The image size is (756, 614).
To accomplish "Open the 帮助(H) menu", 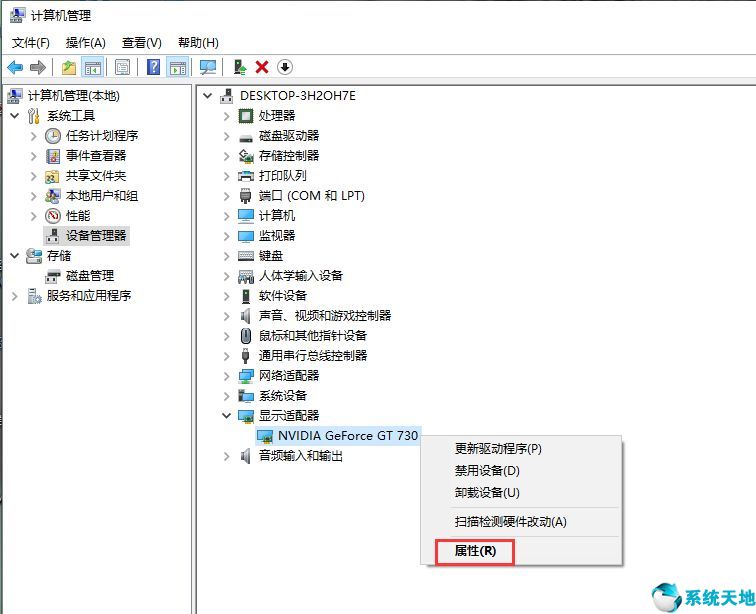I will click(x=198, y=43).
